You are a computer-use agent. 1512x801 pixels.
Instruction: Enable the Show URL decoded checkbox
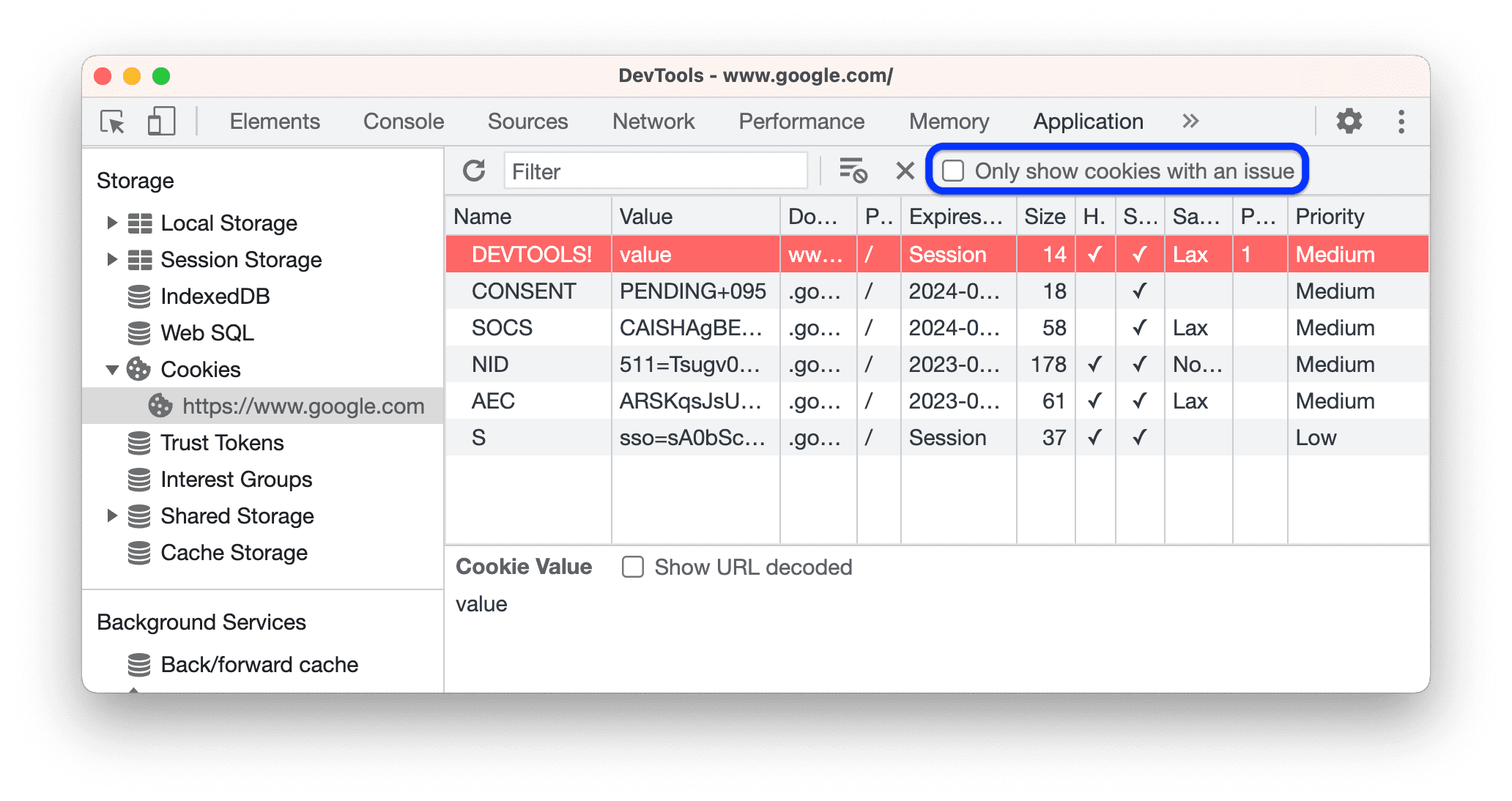[633, 567]
